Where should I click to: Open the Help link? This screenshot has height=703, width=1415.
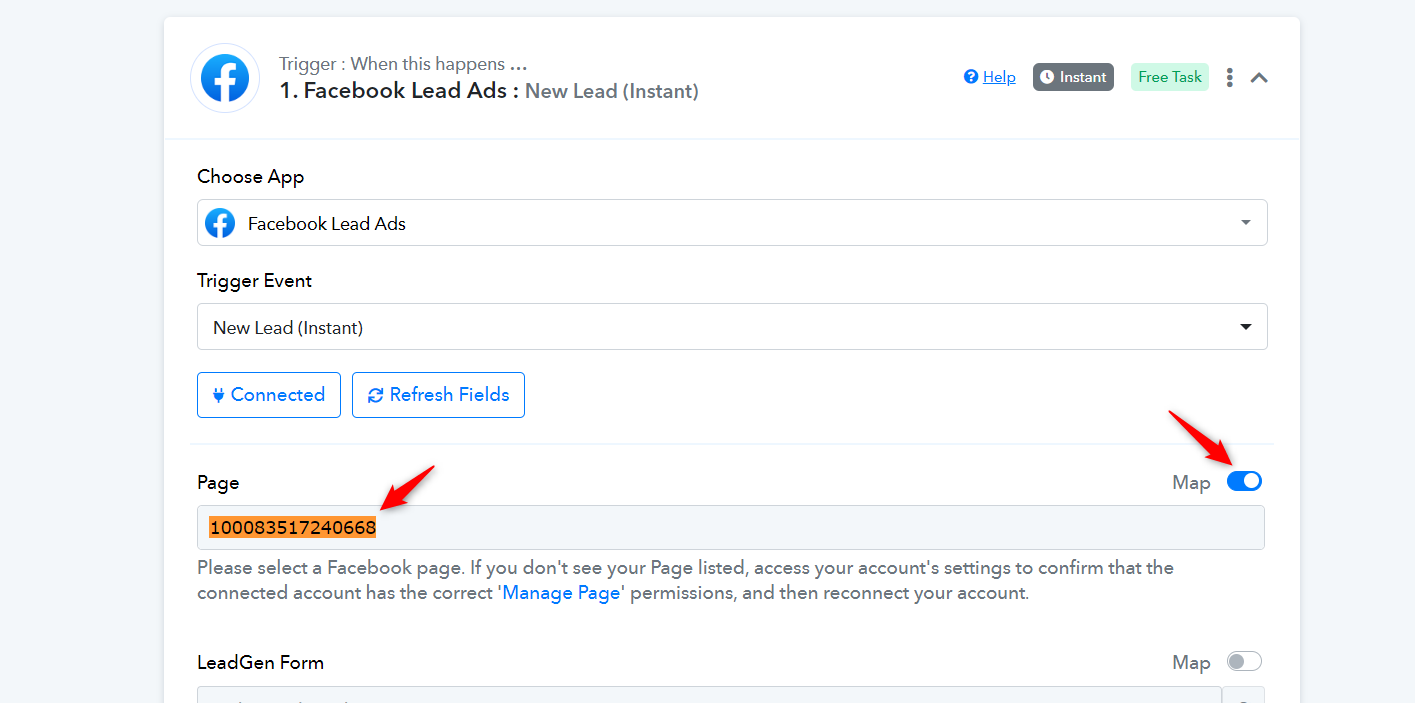coord(999,77)
